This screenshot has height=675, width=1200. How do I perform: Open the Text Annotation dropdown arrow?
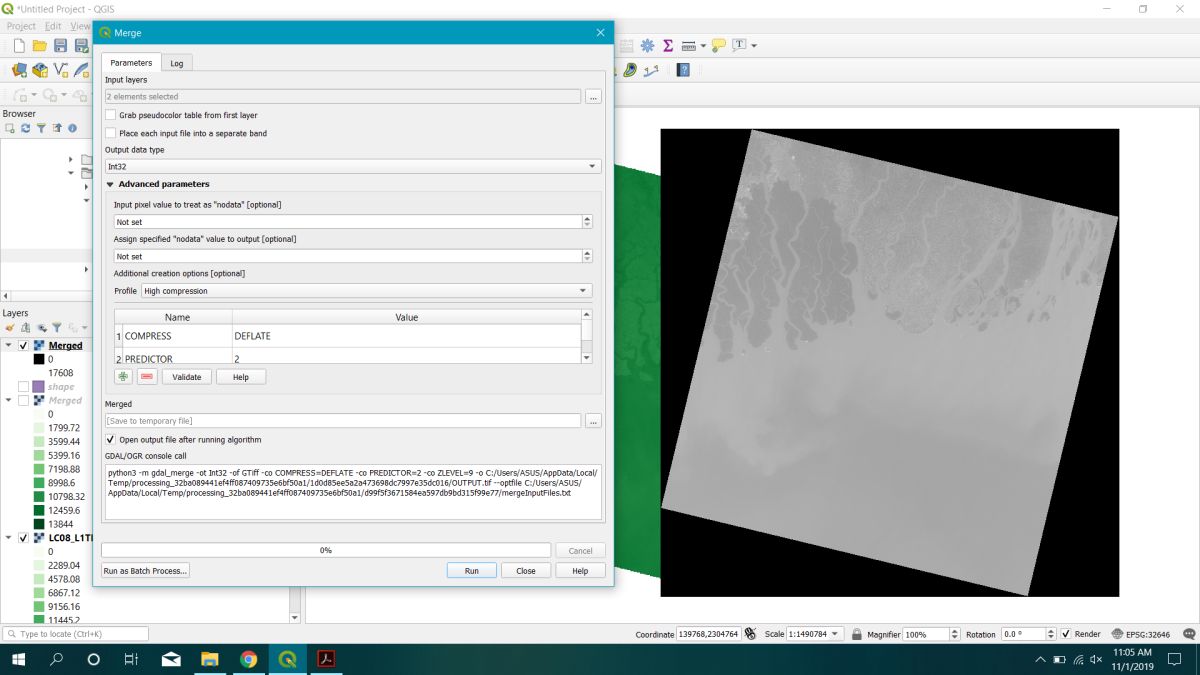coord(754,46)
